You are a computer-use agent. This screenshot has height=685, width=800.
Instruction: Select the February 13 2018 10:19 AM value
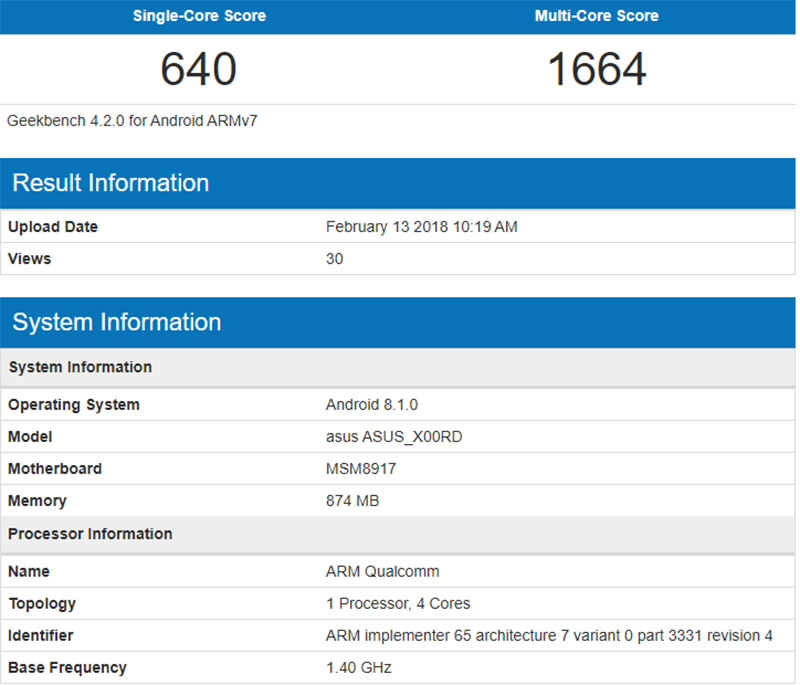click(x=421, y=226)
